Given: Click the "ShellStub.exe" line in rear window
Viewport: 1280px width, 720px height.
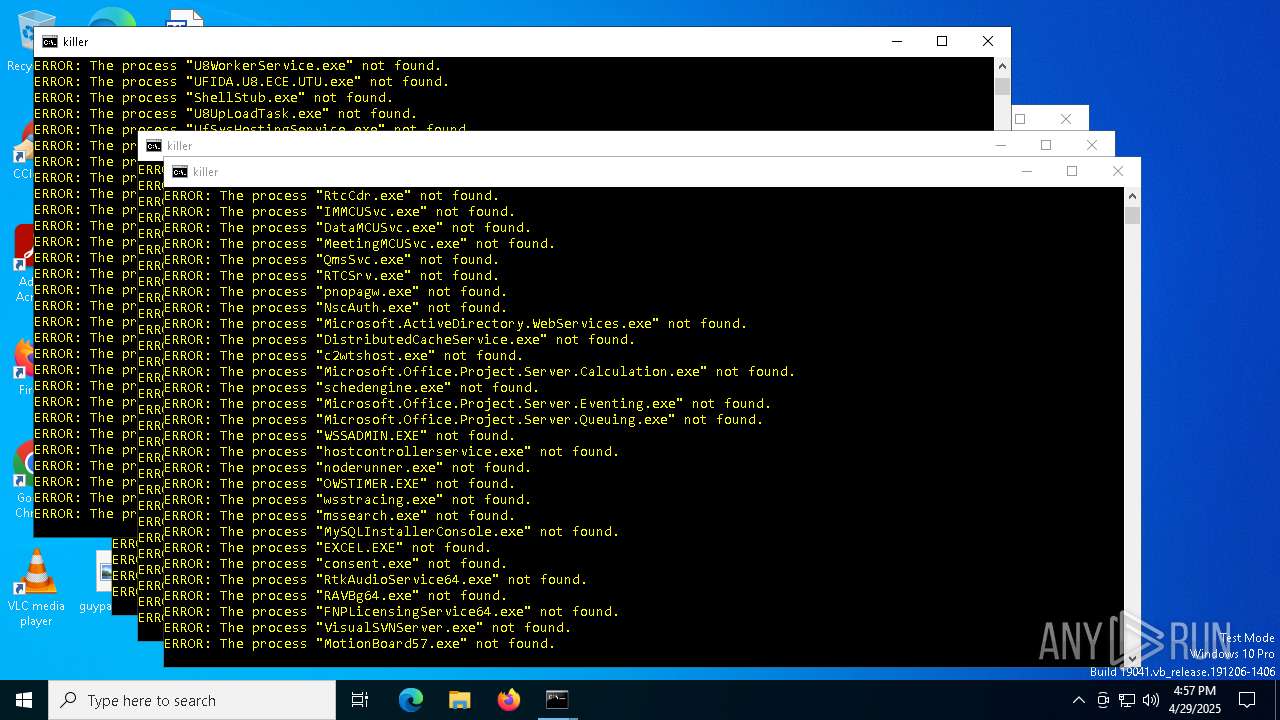Looking at the screenshot, I should [x=214, y=98].
